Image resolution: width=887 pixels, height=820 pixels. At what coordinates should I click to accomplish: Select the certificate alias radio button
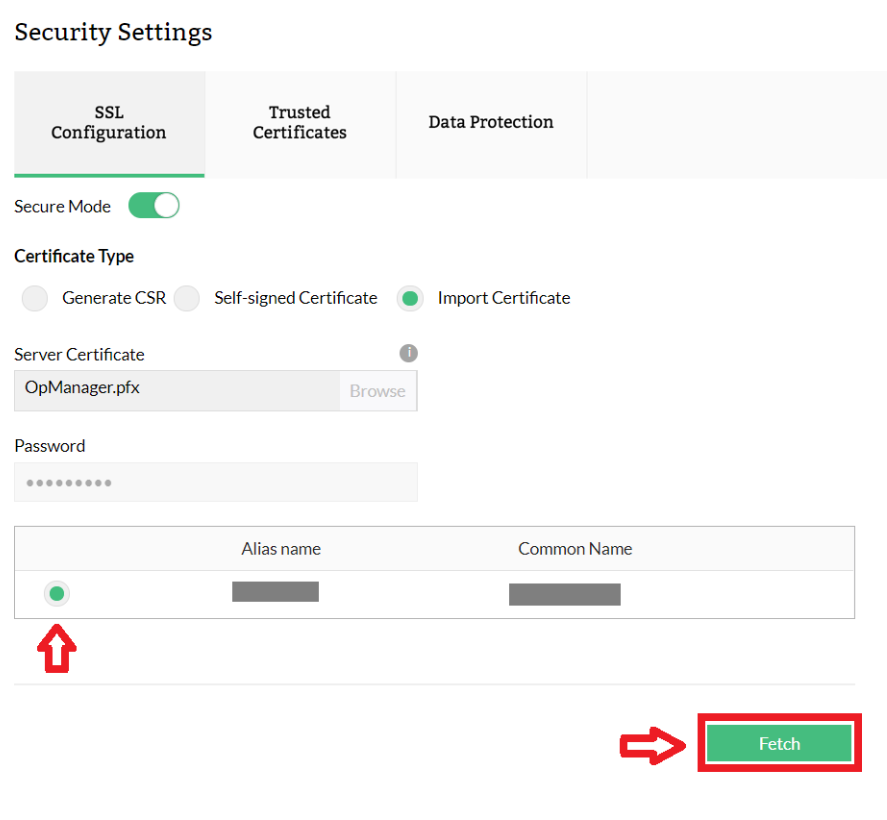tap(57, 593)
